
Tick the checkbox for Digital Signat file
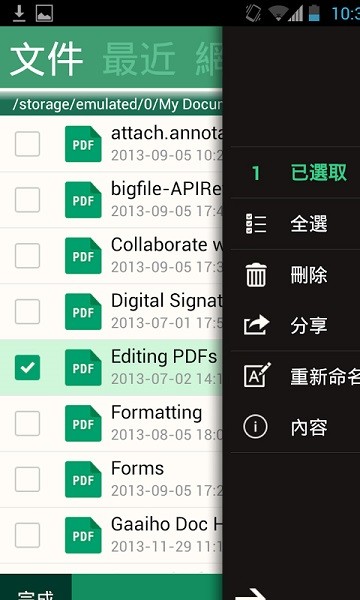coord(27,311)
